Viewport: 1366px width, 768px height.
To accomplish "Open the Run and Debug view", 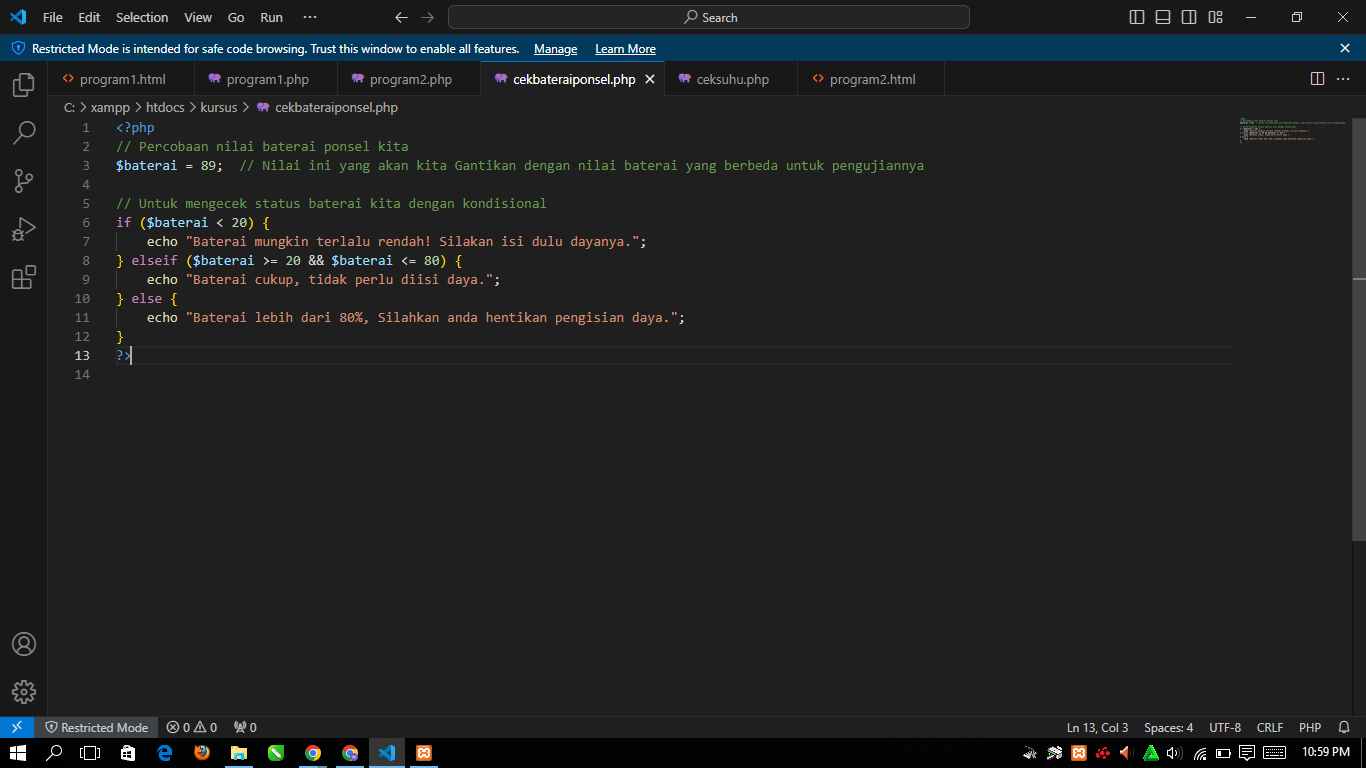I will [x=24, y=229].
